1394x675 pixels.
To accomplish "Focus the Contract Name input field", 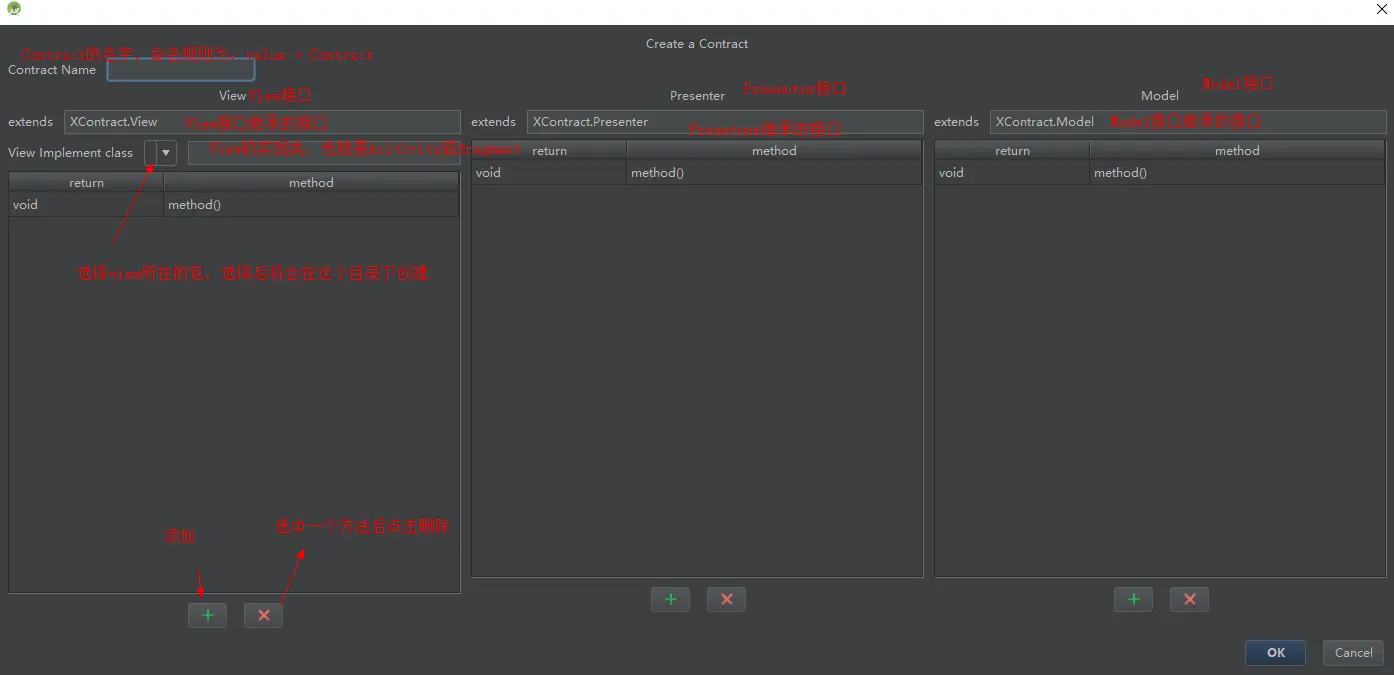I will coord(181,70).
